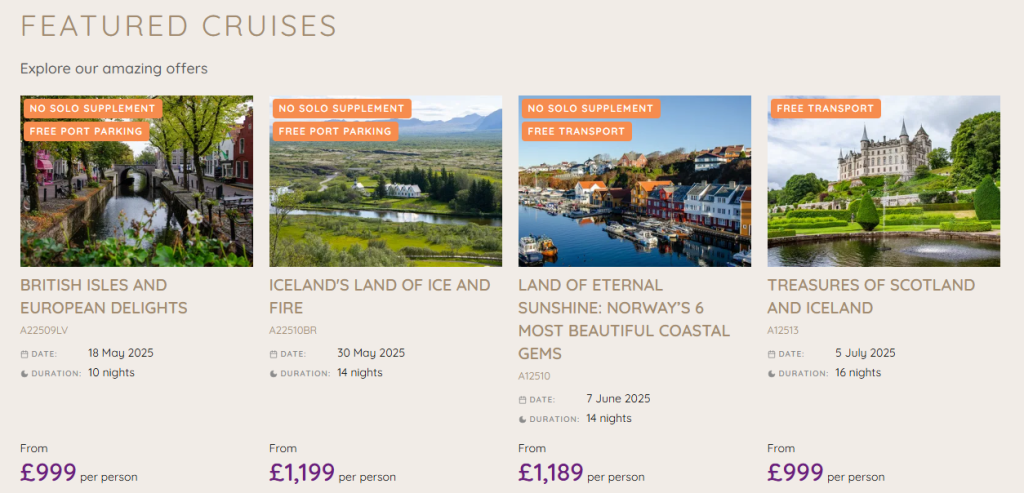Click No Solo Supplement badge on Norway cruise
Screen dimensions: 1024x493
pos(590,108)
